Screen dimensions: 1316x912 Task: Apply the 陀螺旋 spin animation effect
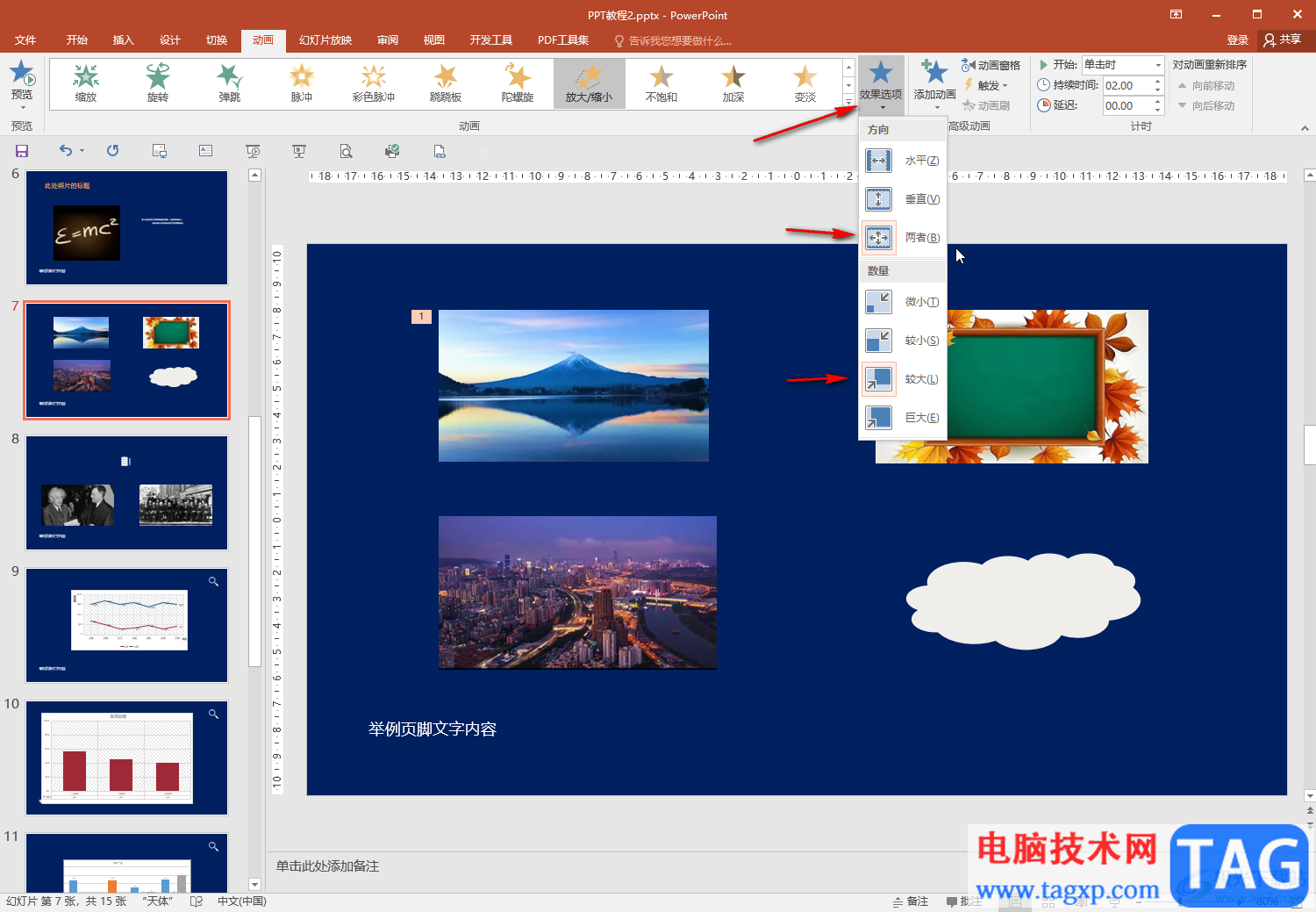(x=518, y=83)
